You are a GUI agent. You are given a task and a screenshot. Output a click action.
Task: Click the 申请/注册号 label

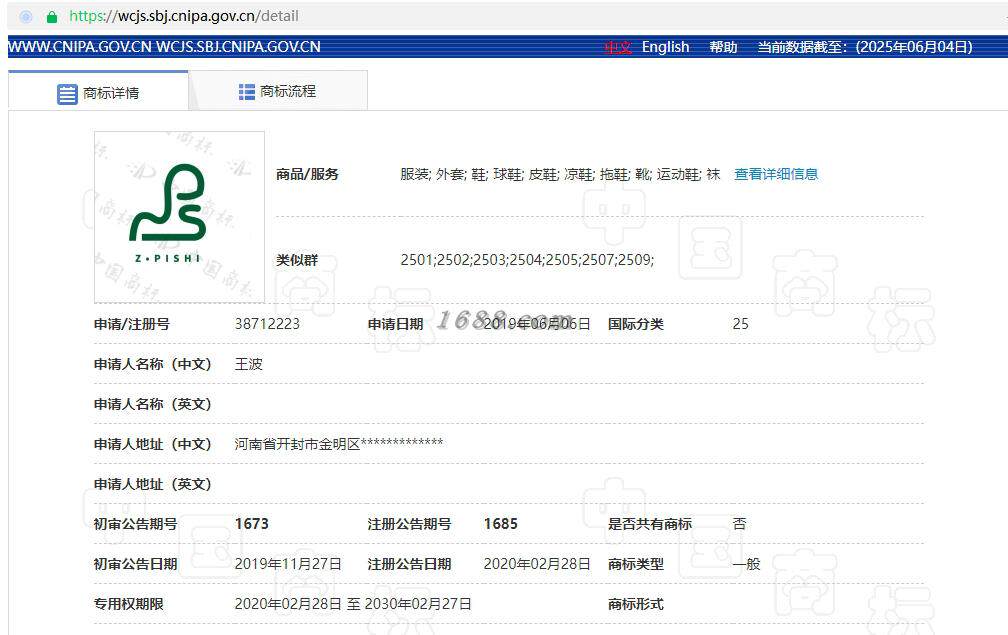click(132, 324)
